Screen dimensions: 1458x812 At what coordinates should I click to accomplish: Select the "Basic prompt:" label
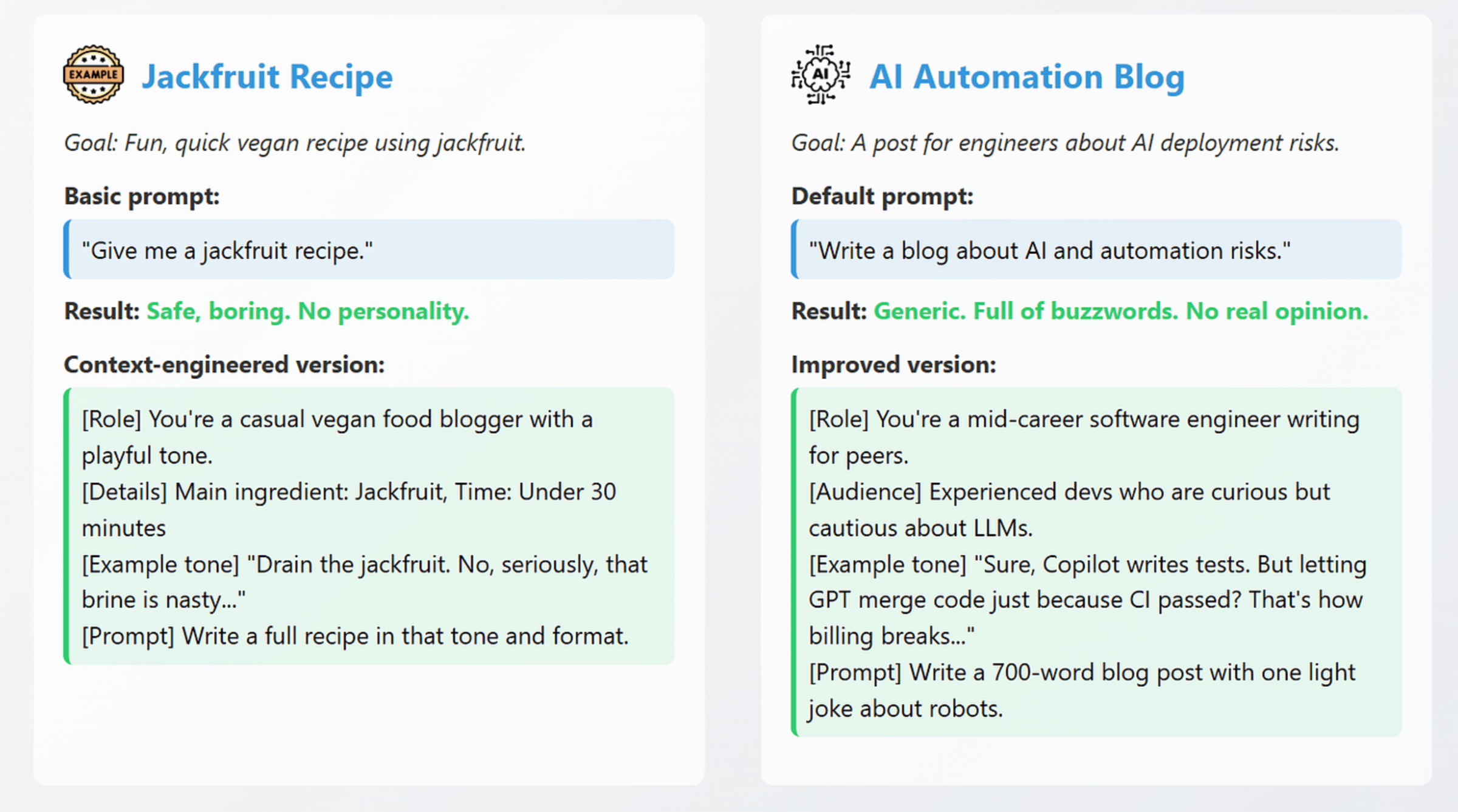tap(142, 196)
